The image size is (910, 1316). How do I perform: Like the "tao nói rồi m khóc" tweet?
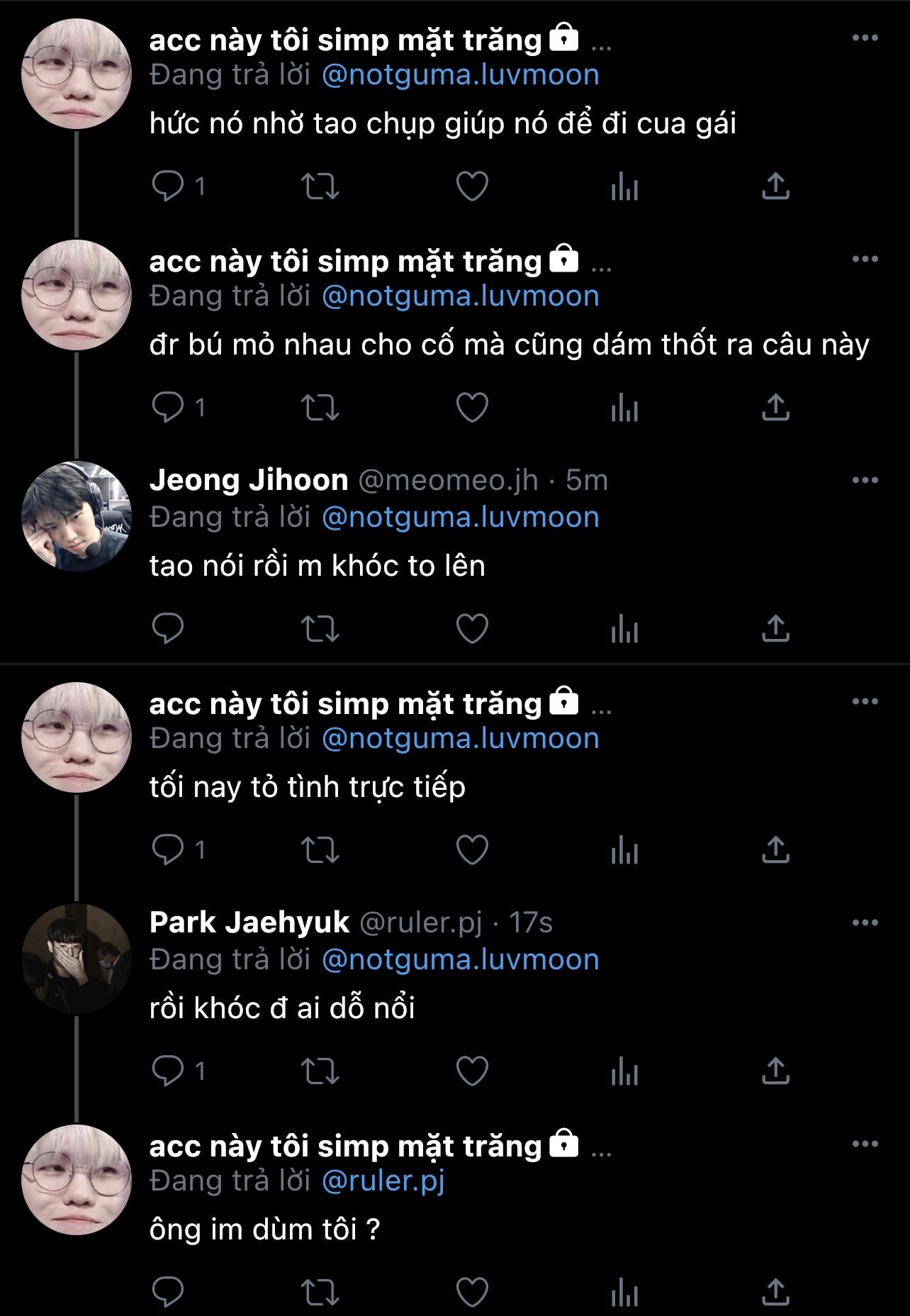pos(472,629)
